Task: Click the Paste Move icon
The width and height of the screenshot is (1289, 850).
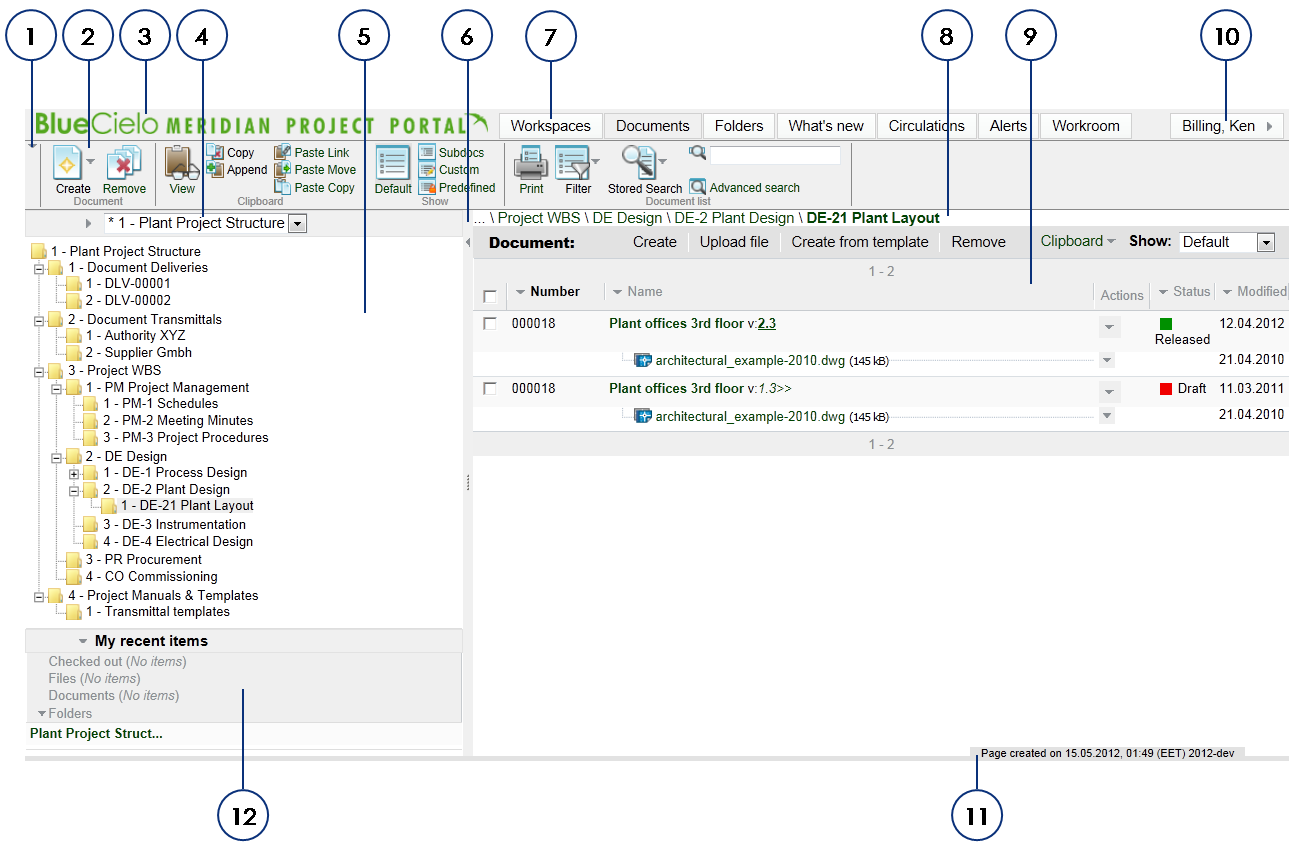Action: tap(282, 169)
